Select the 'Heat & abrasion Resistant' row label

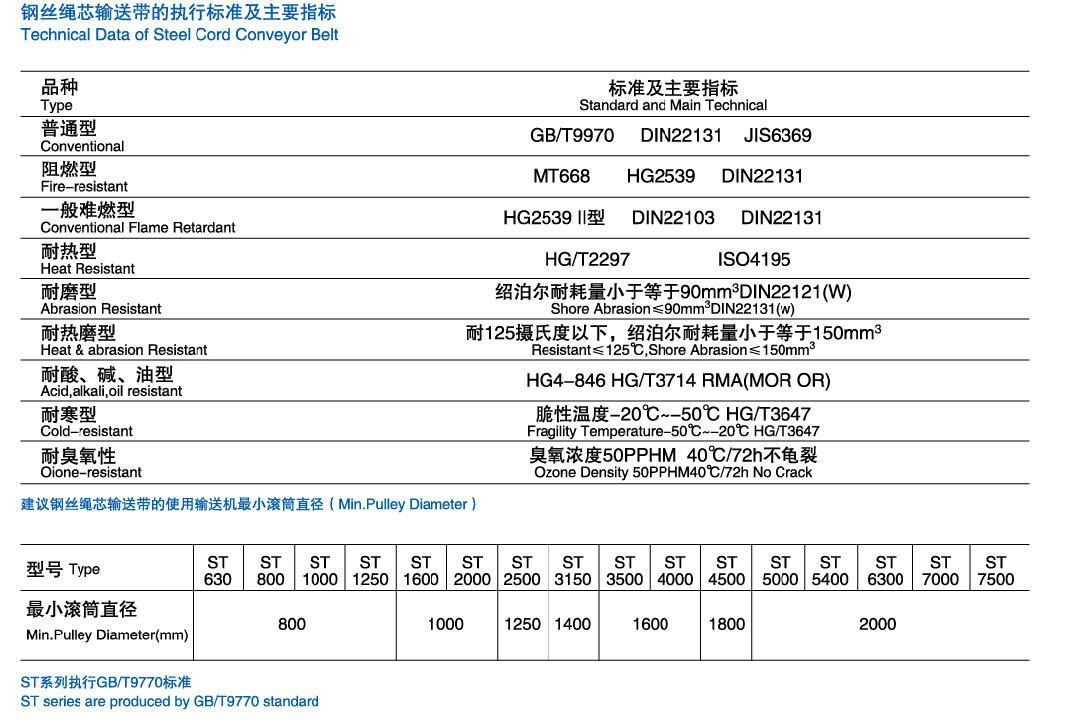click(x=124, y=350)
